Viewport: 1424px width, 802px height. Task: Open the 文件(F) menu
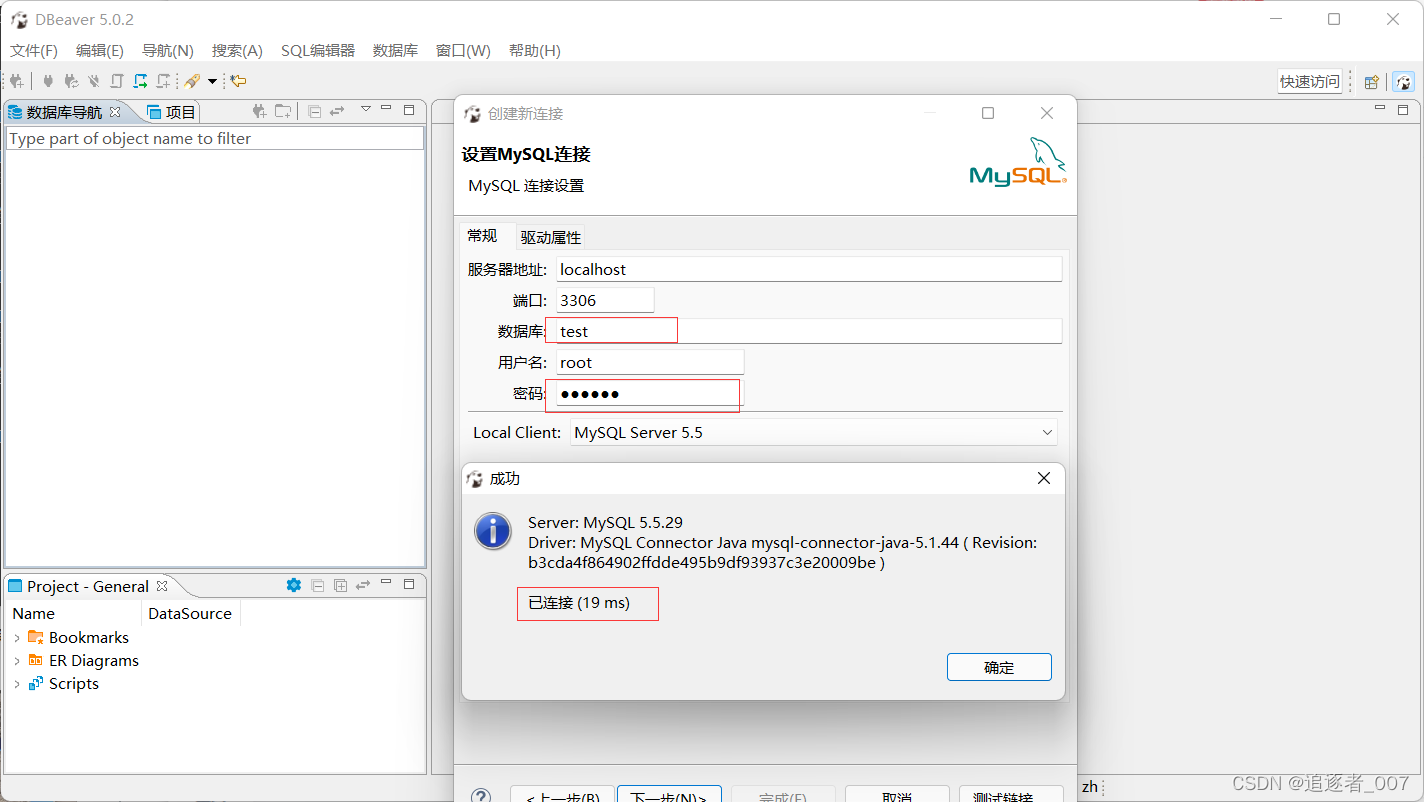pos(34,50)
